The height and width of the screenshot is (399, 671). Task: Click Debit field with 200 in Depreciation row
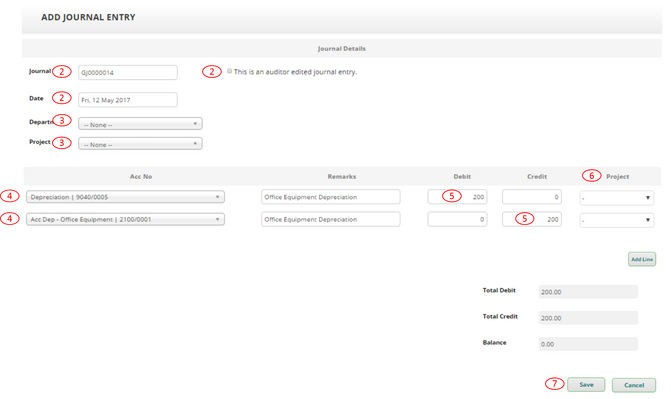[x=457, y=197]
